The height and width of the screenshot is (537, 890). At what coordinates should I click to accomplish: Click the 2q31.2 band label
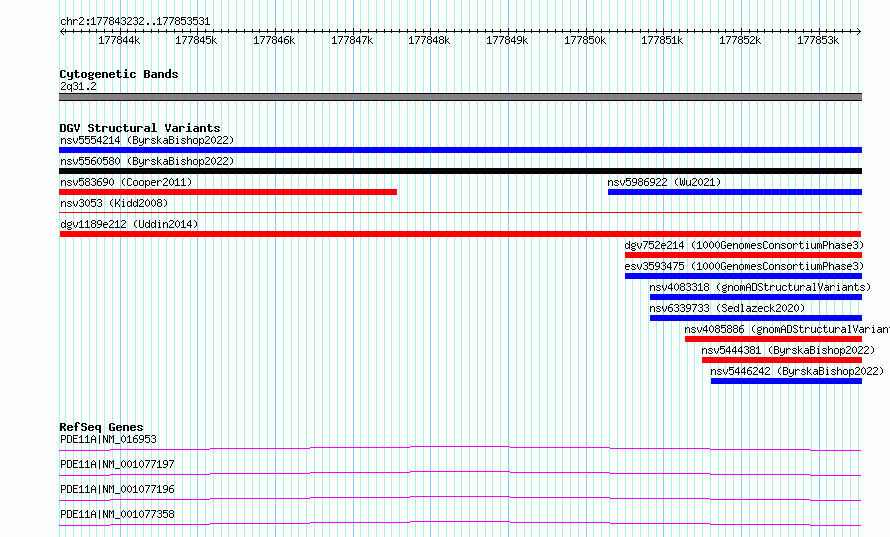pos(78,86)
